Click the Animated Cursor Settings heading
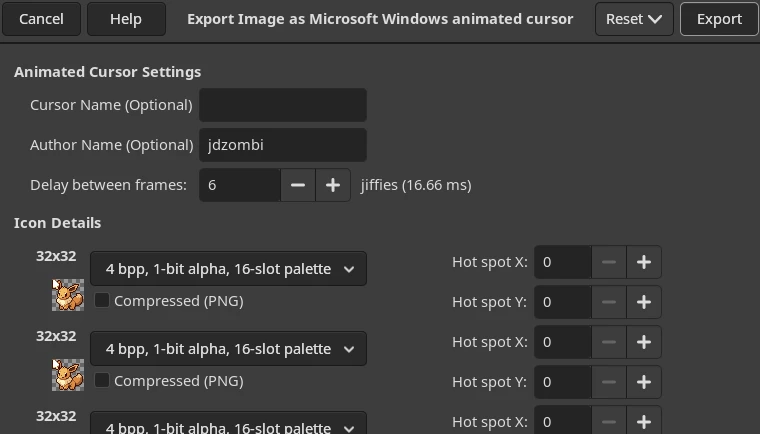This screenshot has width=760, height=434. pyautogui.click(x=108, y=72)
